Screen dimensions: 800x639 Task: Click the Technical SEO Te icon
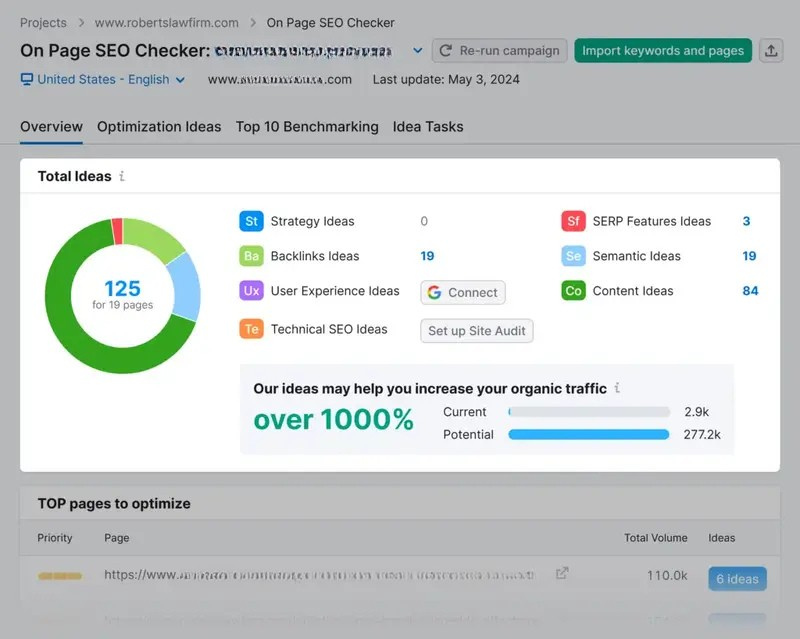tap(252, 329)
